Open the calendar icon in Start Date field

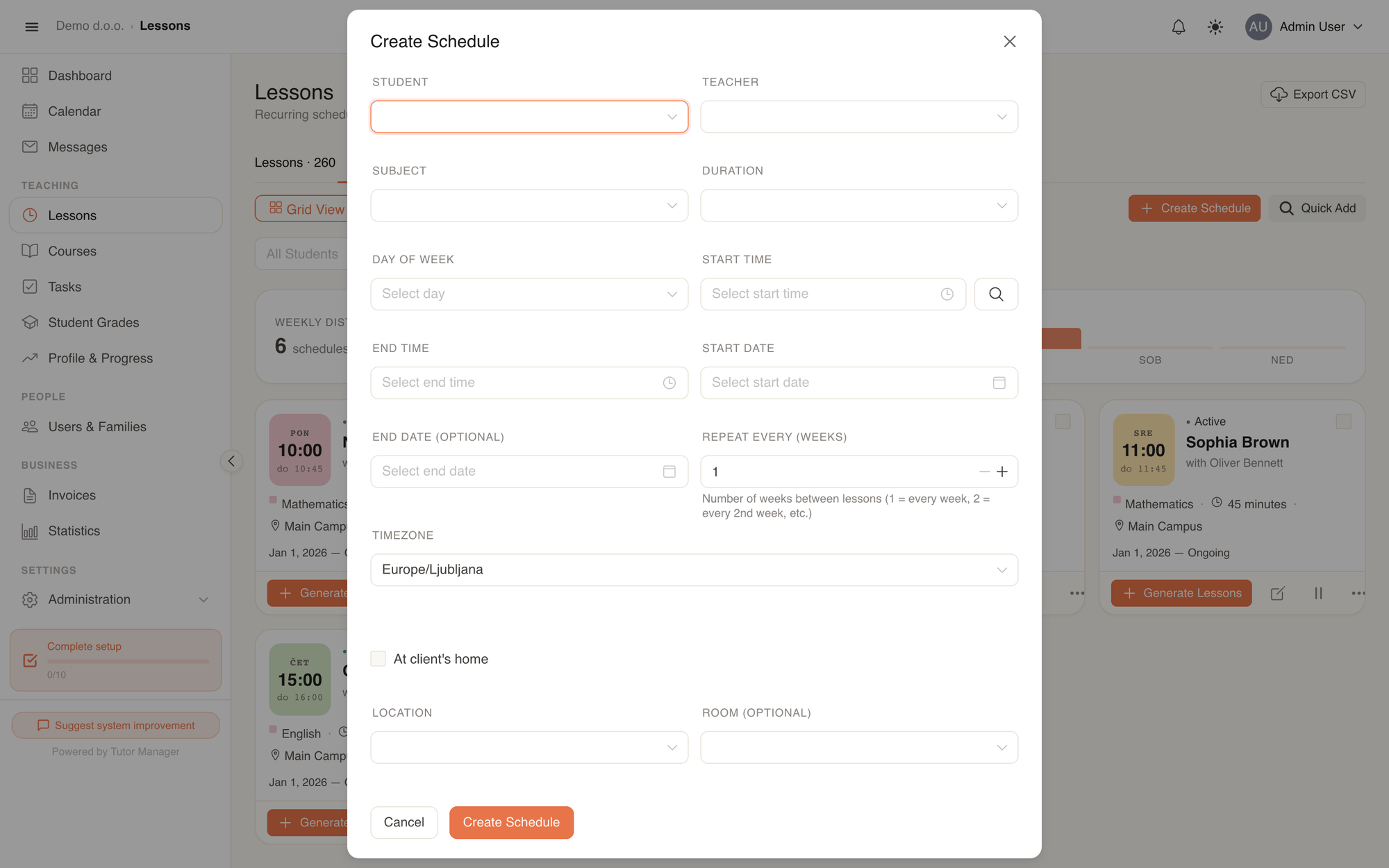coord(999,383)
